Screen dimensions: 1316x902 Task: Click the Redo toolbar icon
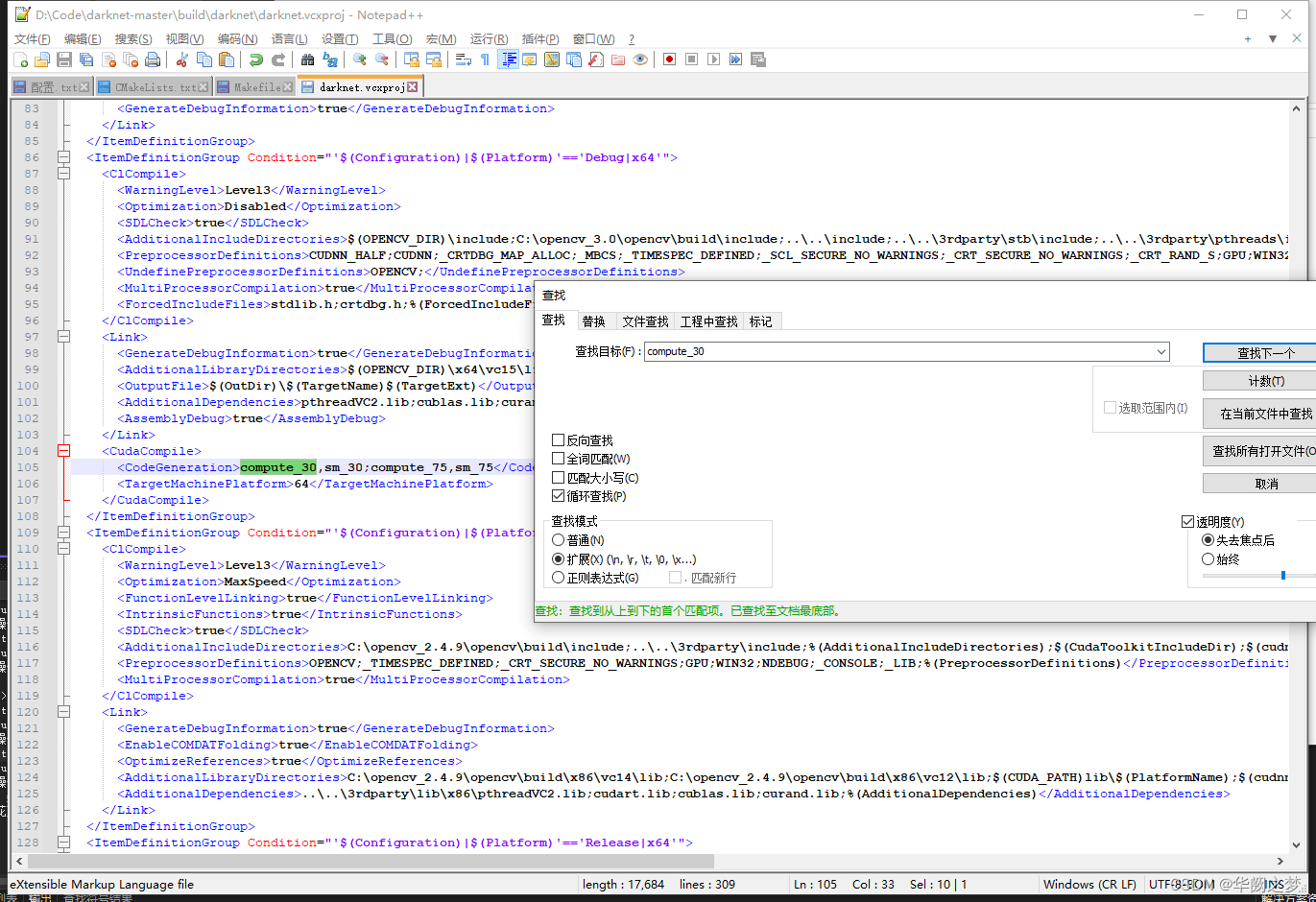278,59
